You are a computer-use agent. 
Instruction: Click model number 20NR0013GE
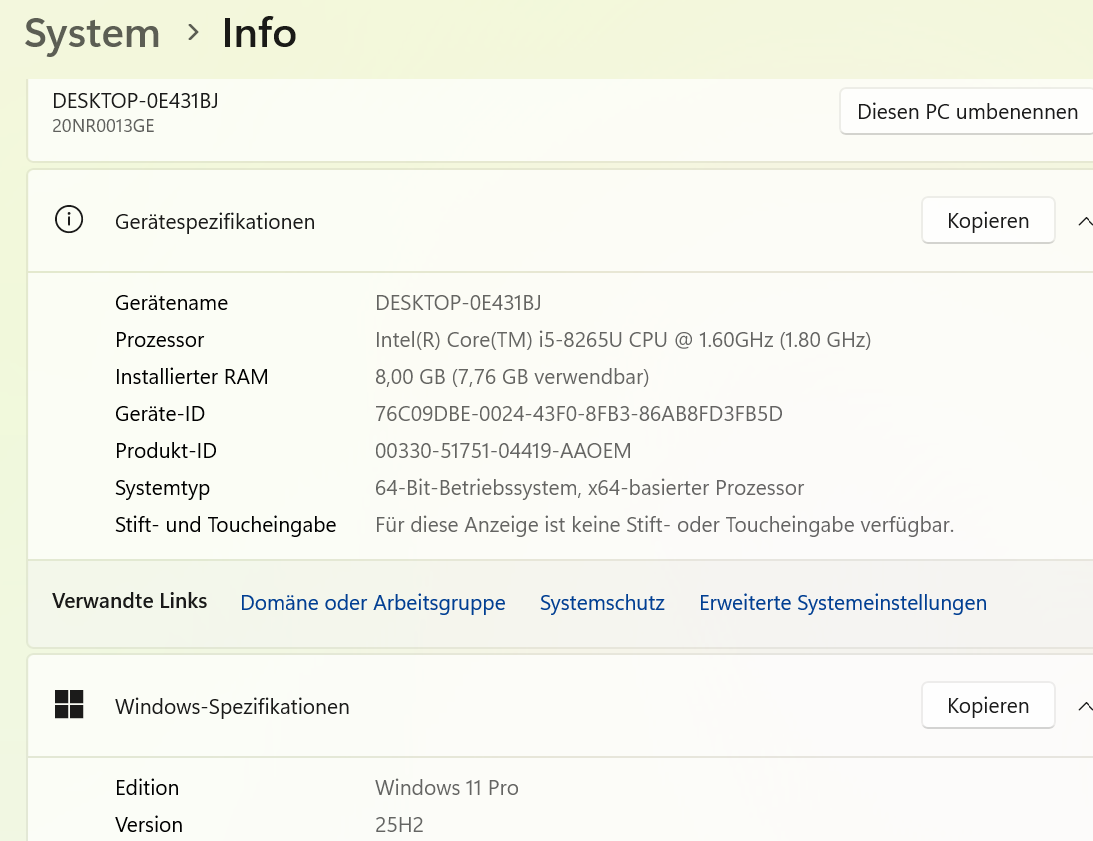click(x=103, y=126)
